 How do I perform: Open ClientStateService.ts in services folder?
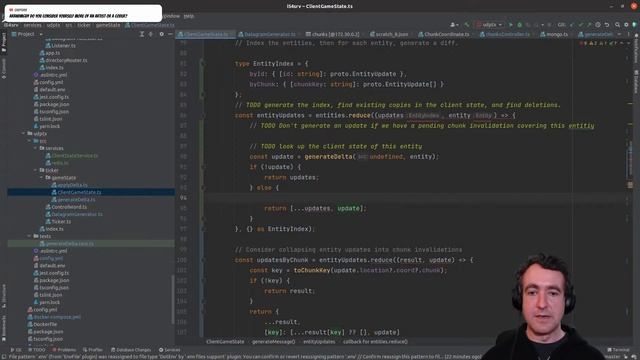[x=74, y=156]
